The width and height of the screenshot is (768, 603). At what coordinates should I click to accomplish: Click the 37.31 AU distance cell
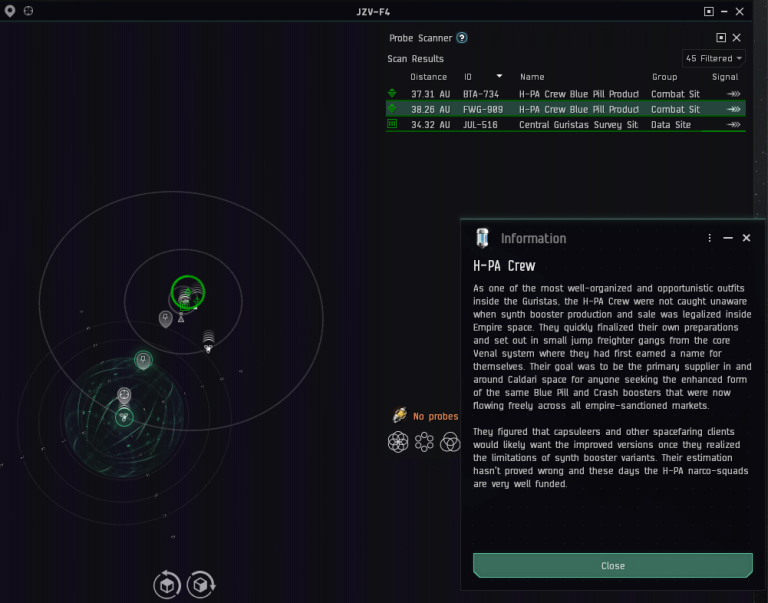pos(430,94)
